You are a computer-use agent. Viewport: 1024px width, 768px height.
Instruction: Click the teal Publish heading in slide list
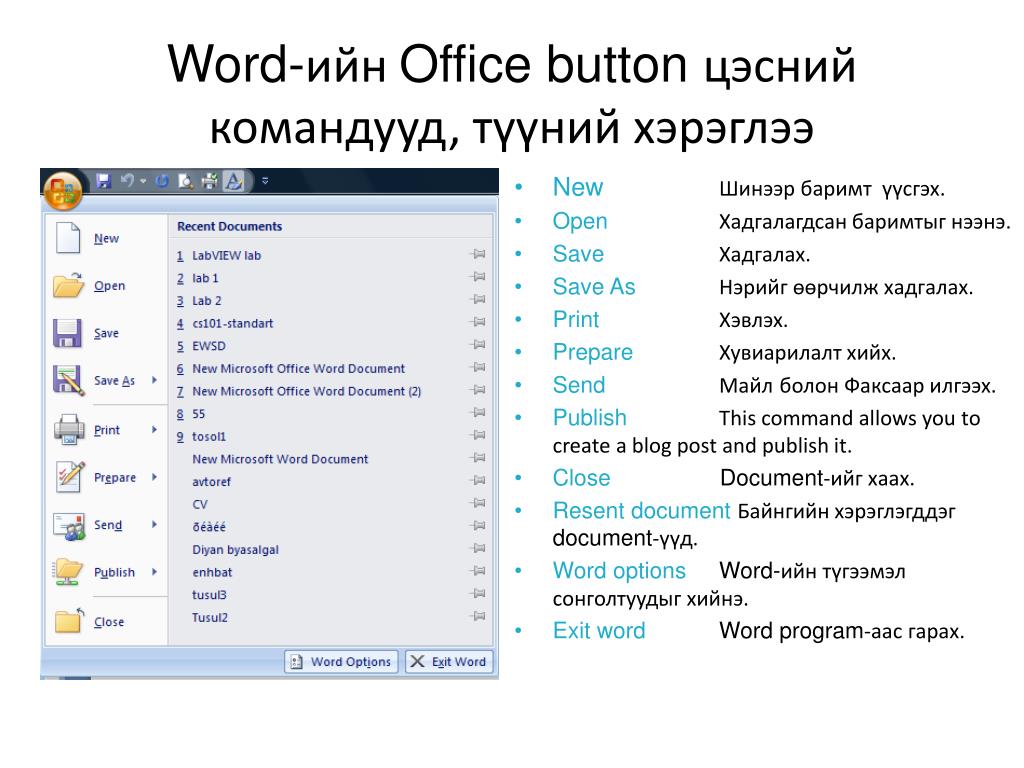(590, 417)
